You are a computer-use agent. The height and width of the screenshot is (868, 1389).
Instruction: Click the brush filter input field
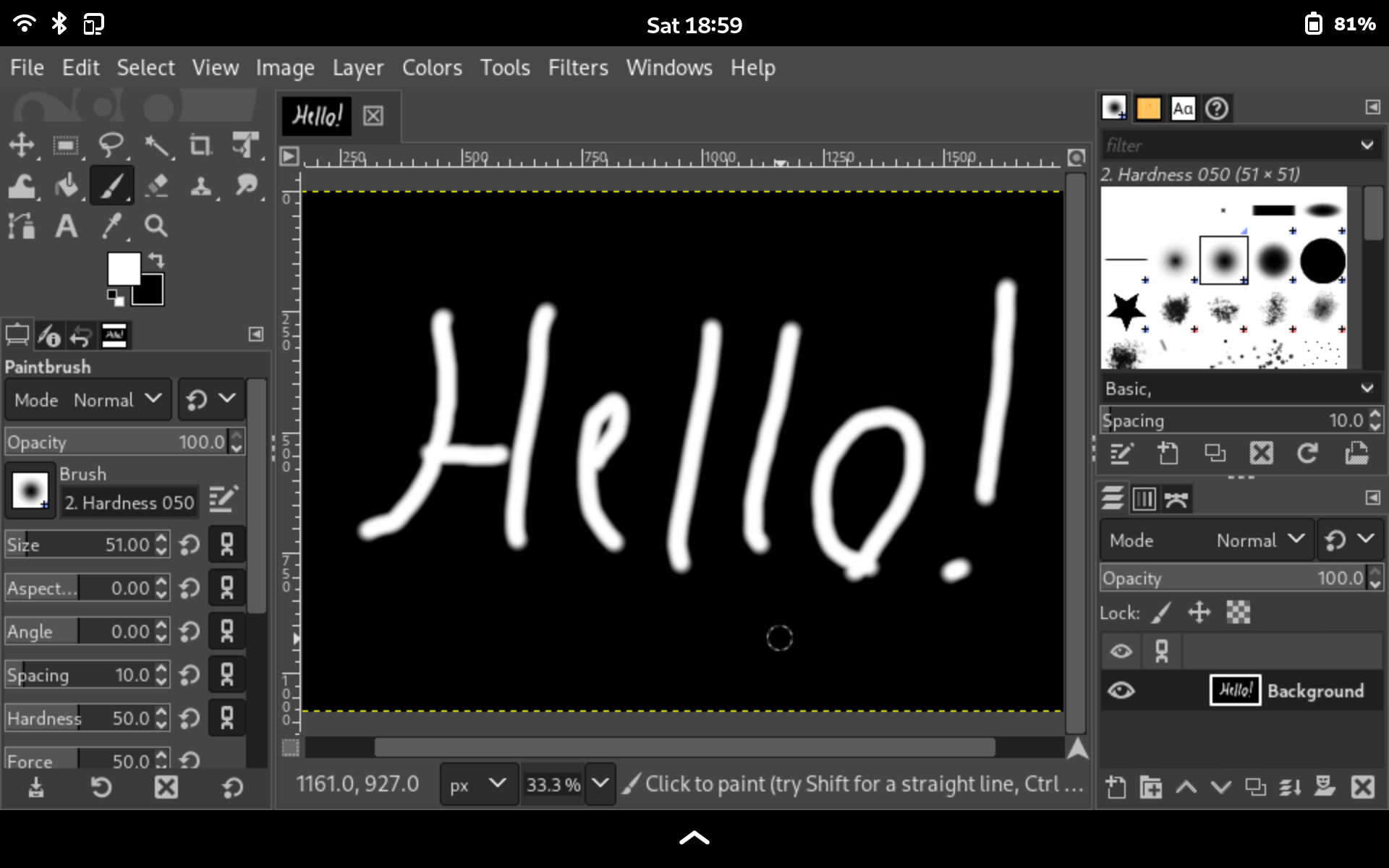tap(1230, 145)
